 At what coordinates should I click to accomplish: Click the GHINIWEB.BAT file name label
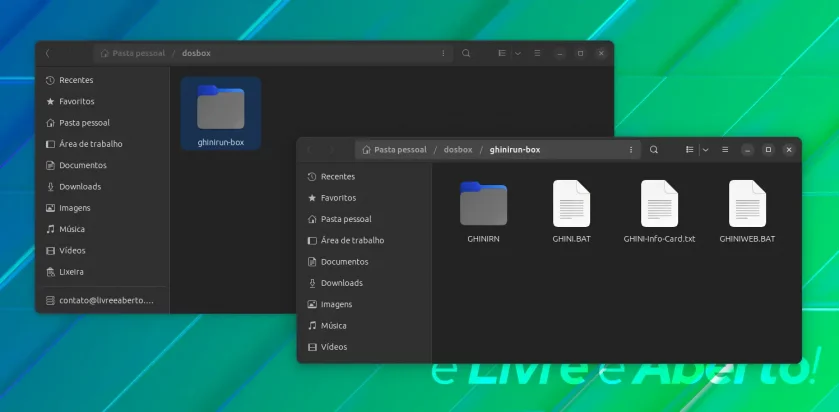tap(747, 239)
